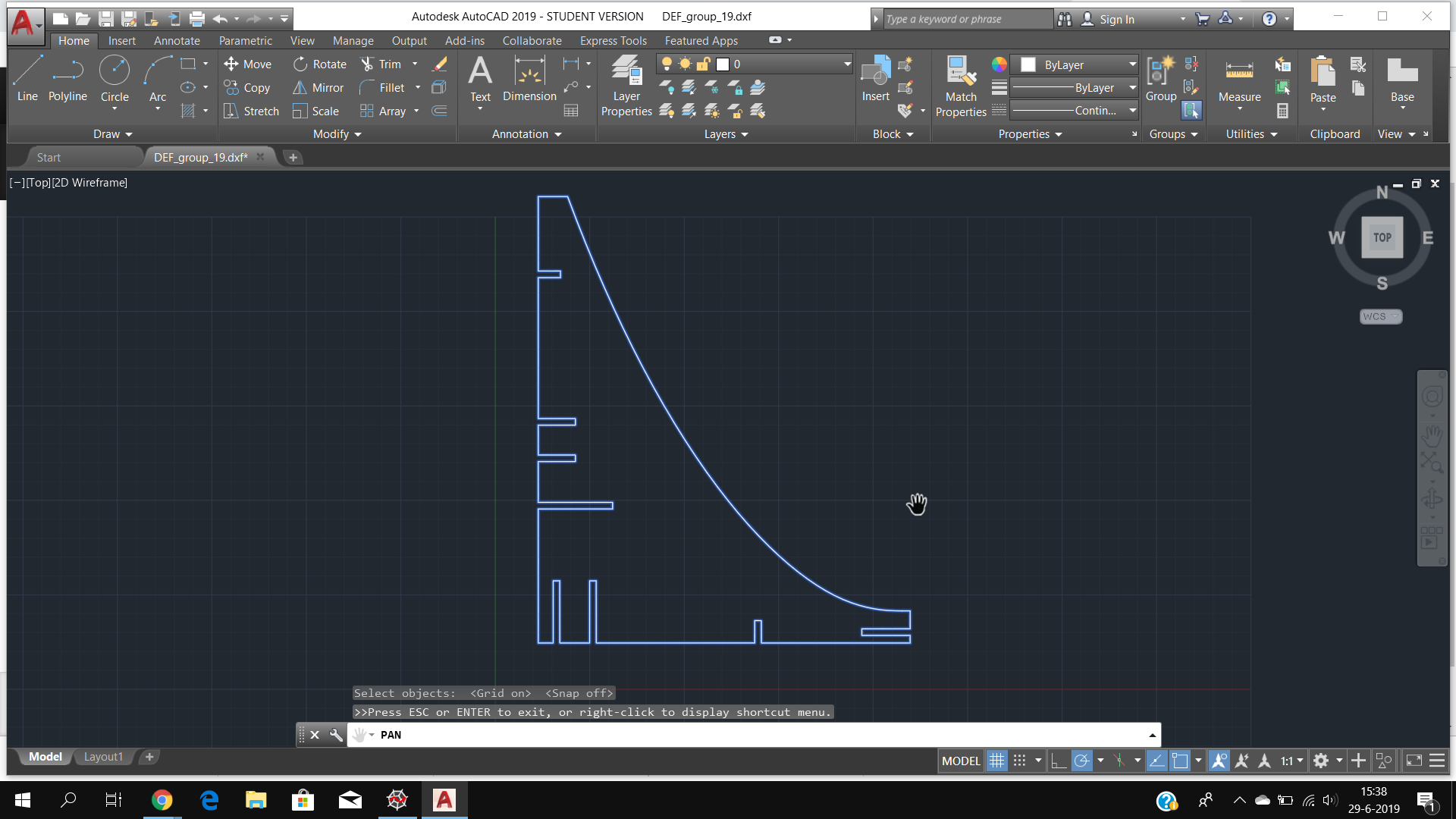The height and width of the screenshot is (819, 1456).
Task: Switch to the Layout1 tab
Action: 103,757
